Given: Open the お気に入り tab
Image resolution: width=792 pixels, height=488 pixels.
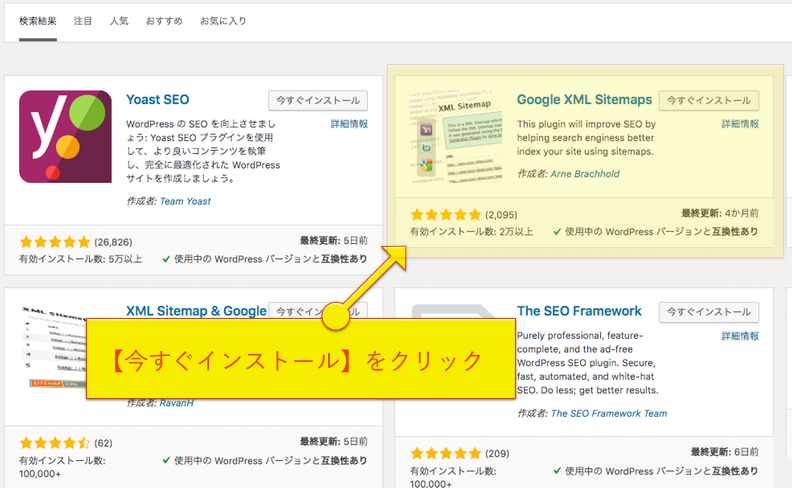Looking at the screenshot, I should [x=223, y=21].
